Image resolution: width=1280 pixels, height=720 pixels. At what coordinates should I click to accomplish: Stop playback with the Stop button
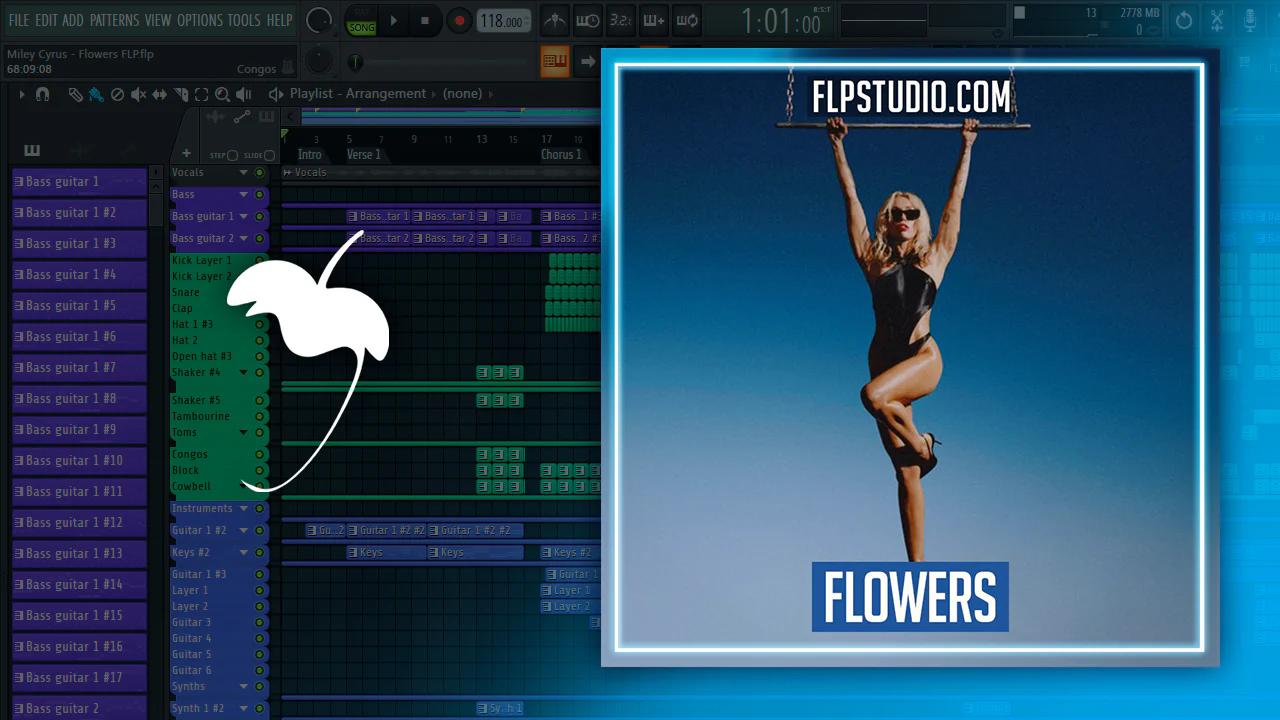click(x=425, y=20)
